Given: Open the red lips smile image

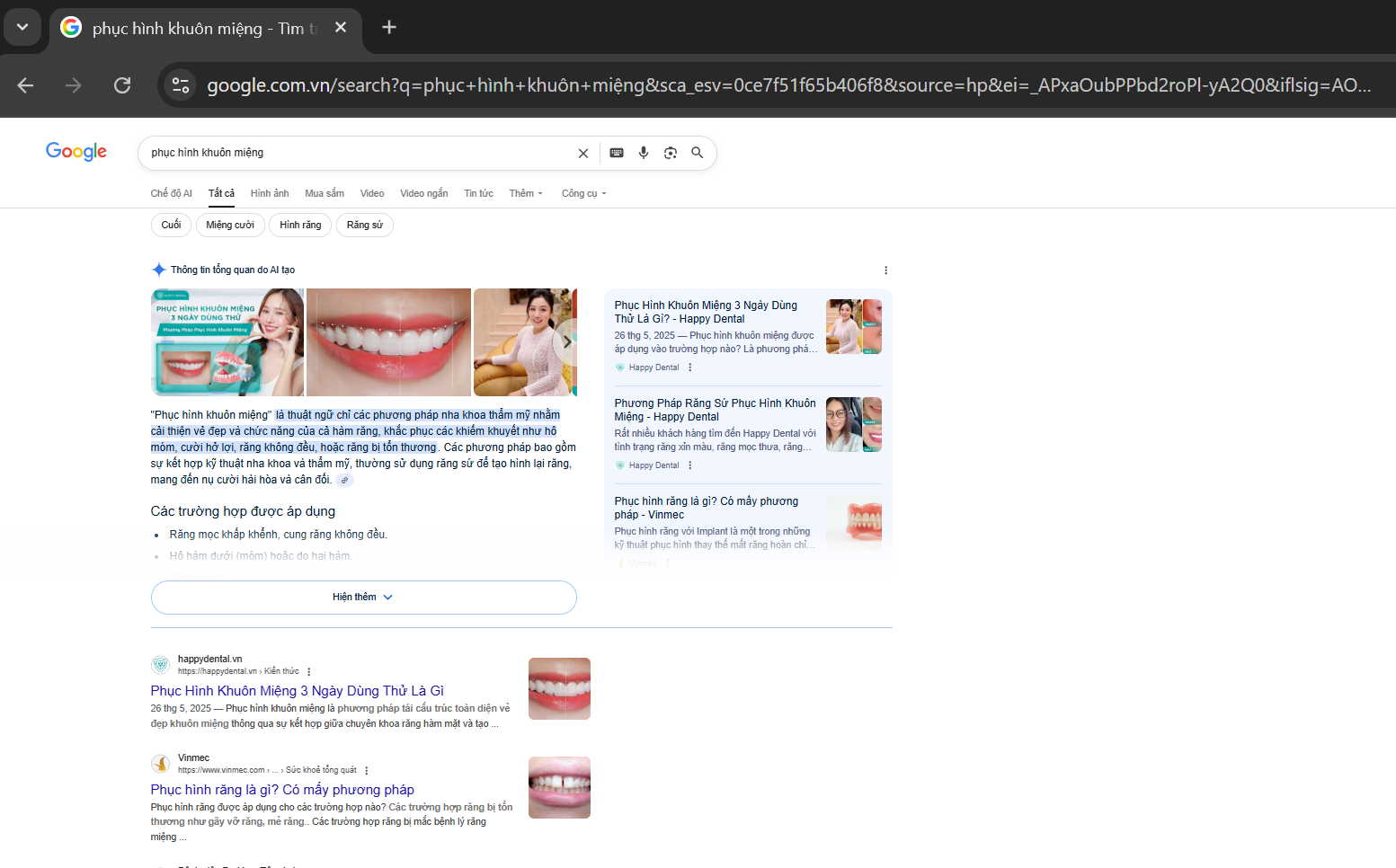Looking at the screenshot, I should [x=388, y=342].
